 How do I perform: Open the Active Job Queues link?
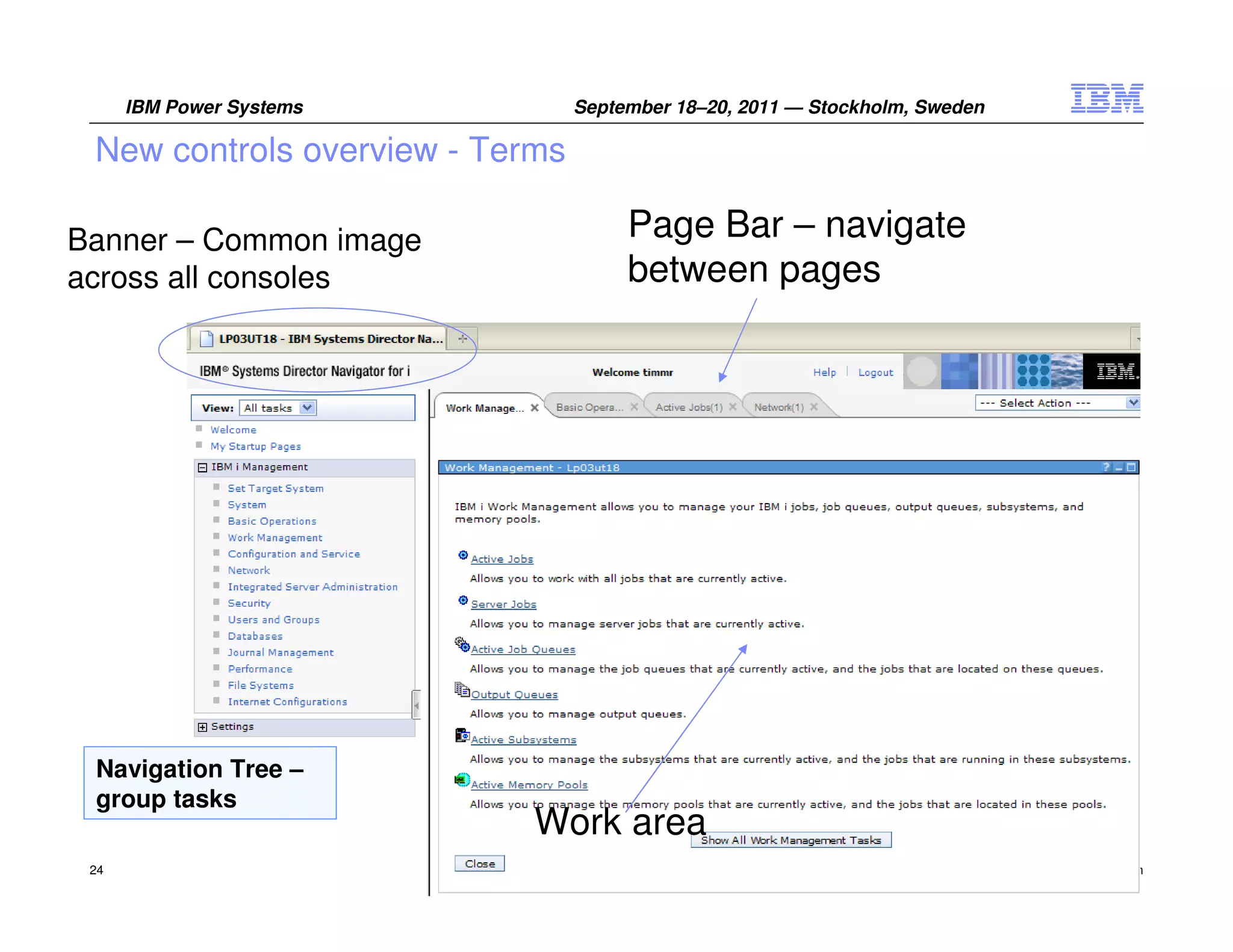523,649
